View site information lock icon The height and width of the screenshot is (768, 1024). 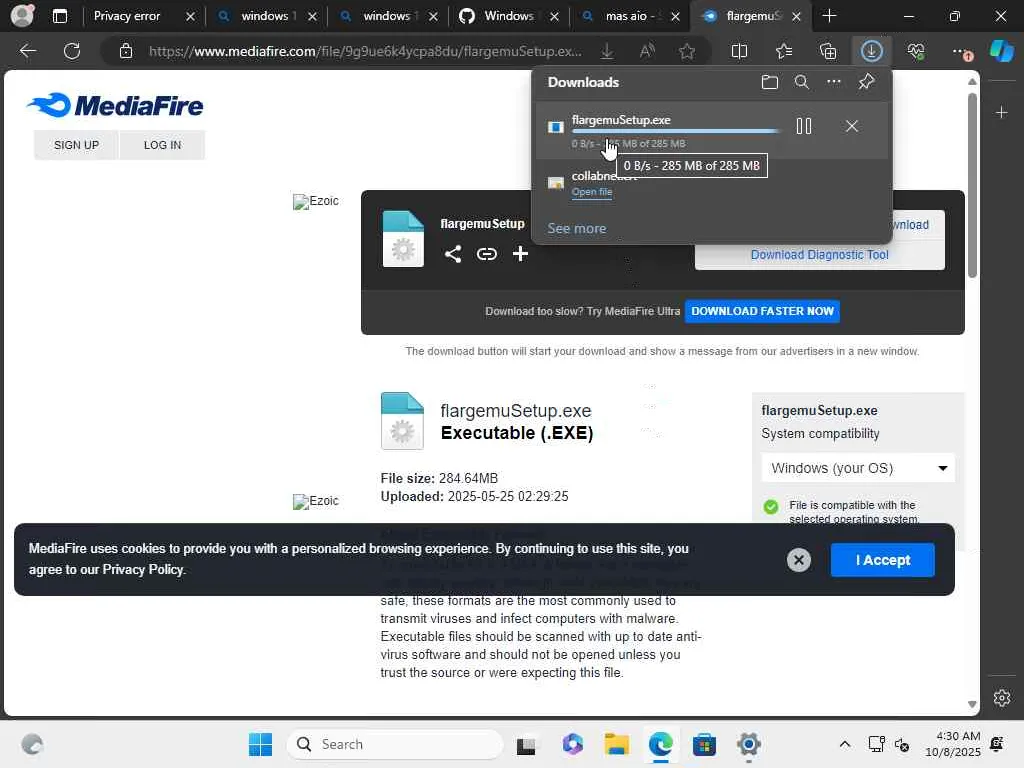126,51
